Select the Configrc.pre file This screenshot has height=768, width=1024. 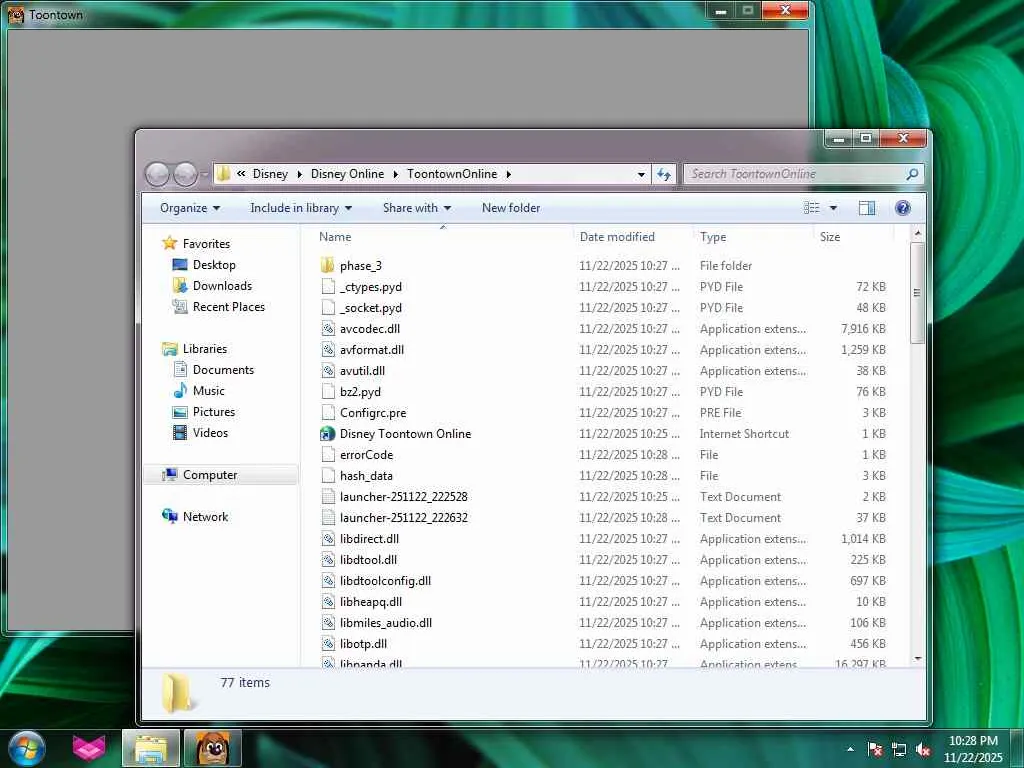373,413
